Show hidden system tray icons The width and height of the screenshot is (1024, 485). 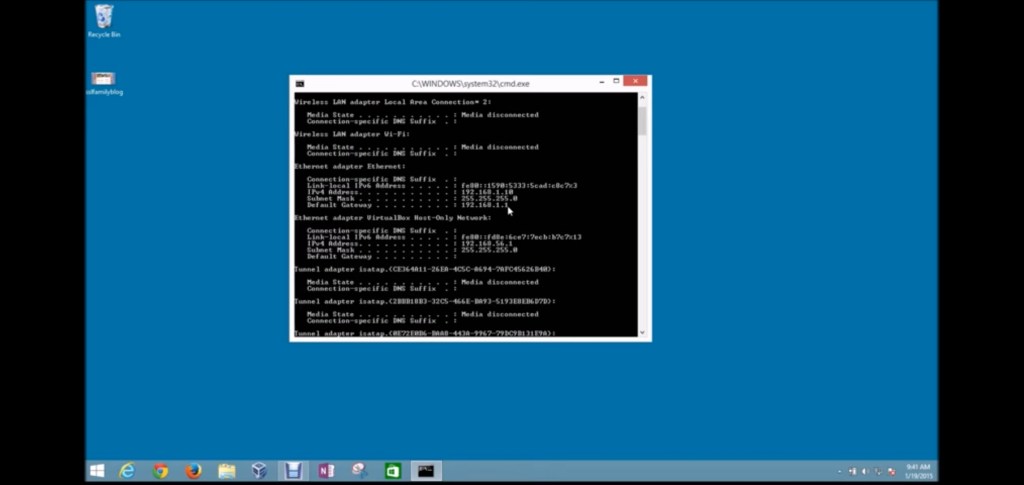pos(840,471)
